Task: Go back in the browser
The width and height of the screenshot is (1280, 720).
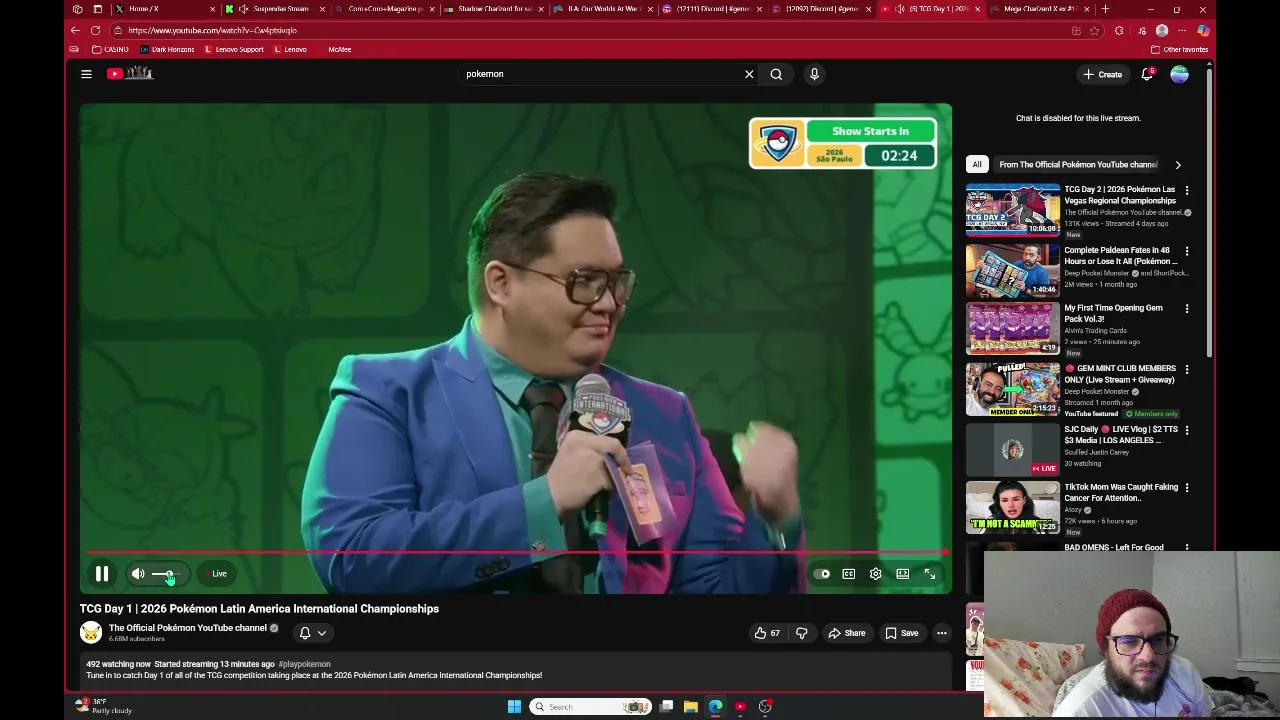Action: click(75, 30)
